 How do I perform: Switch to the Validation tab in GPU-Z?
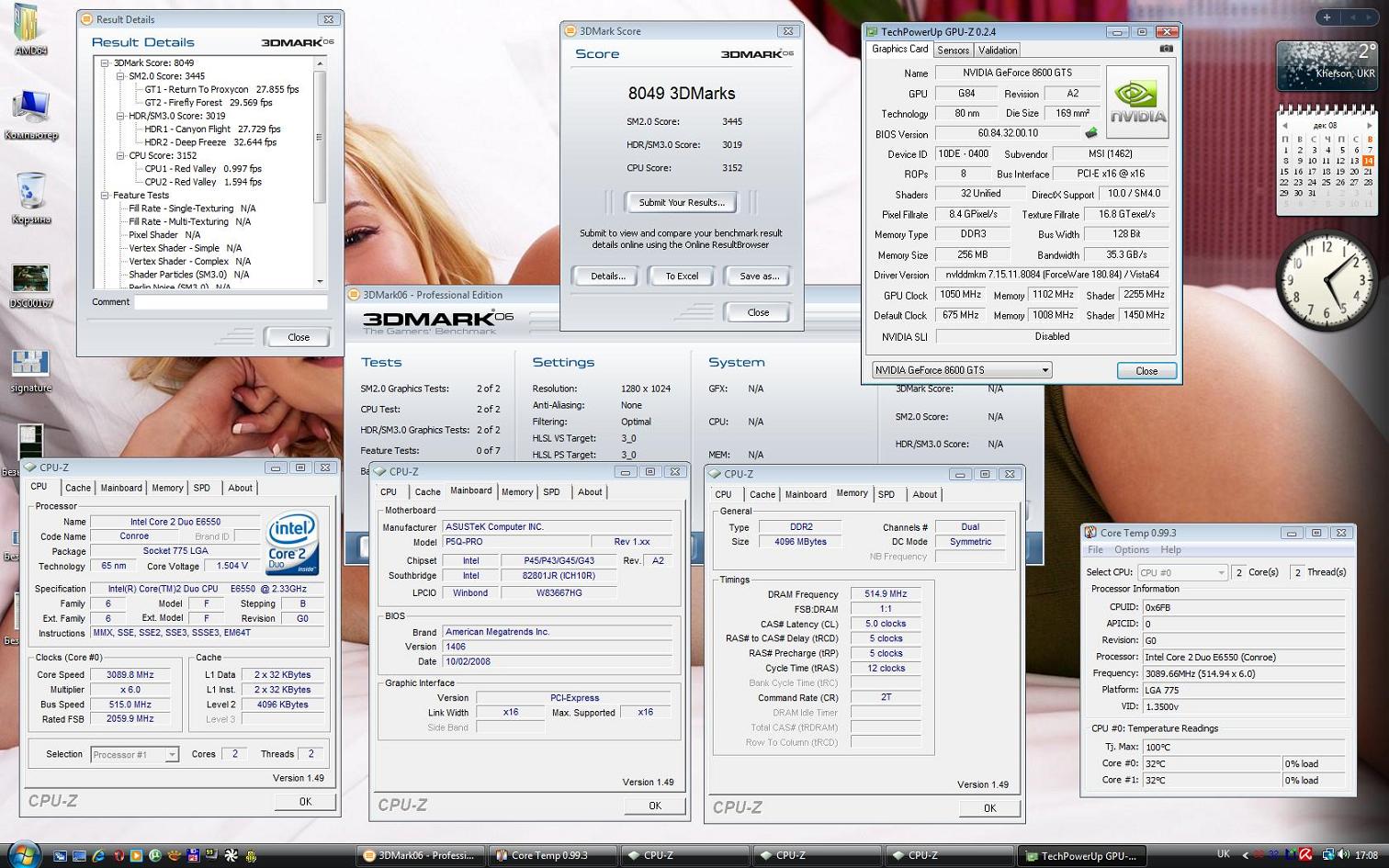[x=998, y=51]
